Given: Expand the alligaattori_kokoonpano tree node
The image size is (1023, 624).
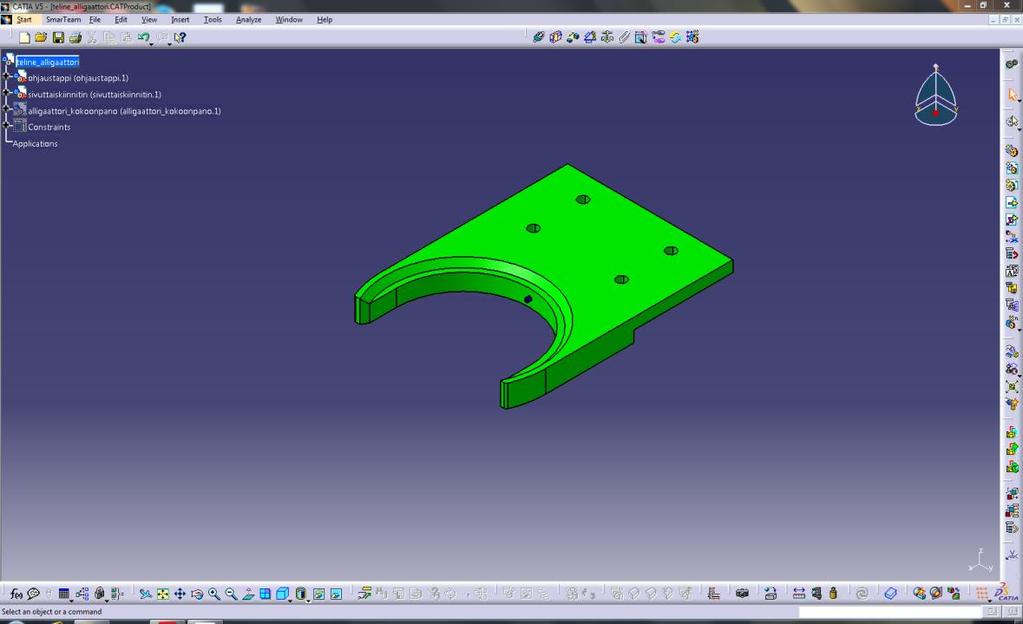Looking at the screenshot, I should 7,109.
